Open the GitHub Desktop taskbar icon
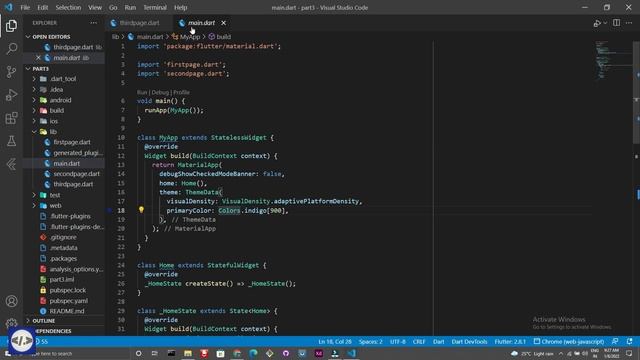This screenshot has height=360, width=640. pos(286,353)
